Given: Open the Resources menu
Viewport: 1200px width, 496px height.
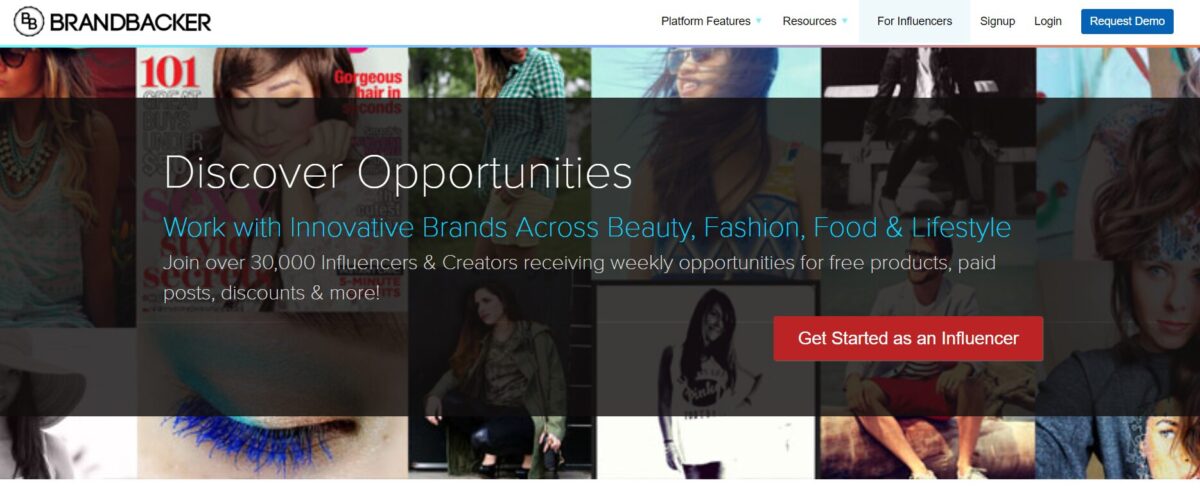Looking at the screenshot, I should [810, 21].
